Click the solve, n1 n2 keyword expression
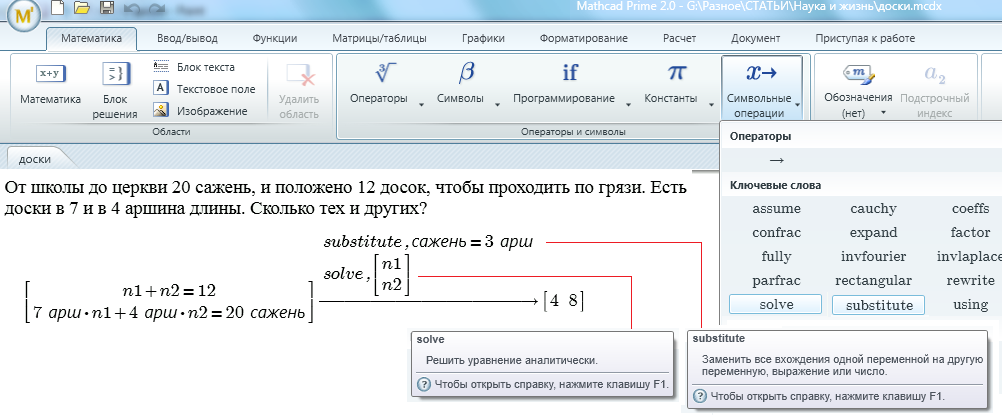Image resolution: width=1002 pixels, height=415 pixels. [367, 276]
